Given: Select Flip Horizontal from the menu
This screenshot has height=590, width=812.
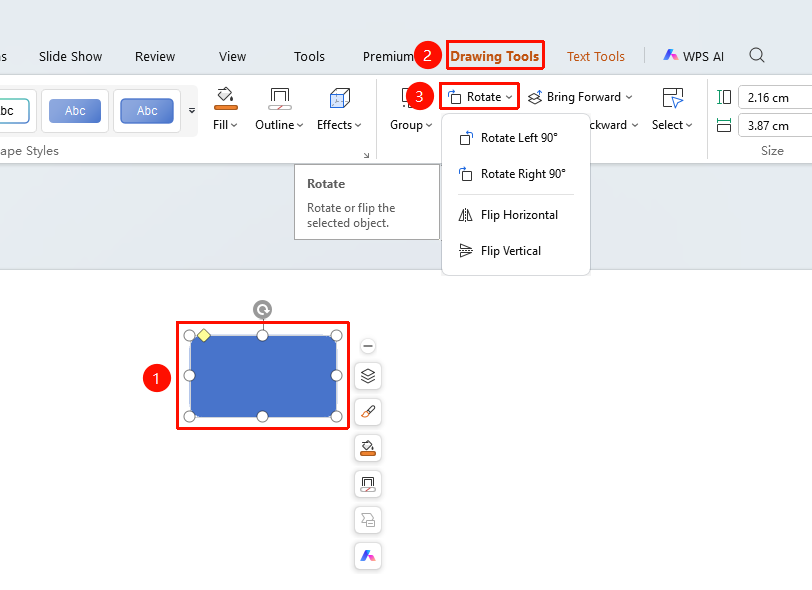Looking at the screenshot, I should pos(516,215).
